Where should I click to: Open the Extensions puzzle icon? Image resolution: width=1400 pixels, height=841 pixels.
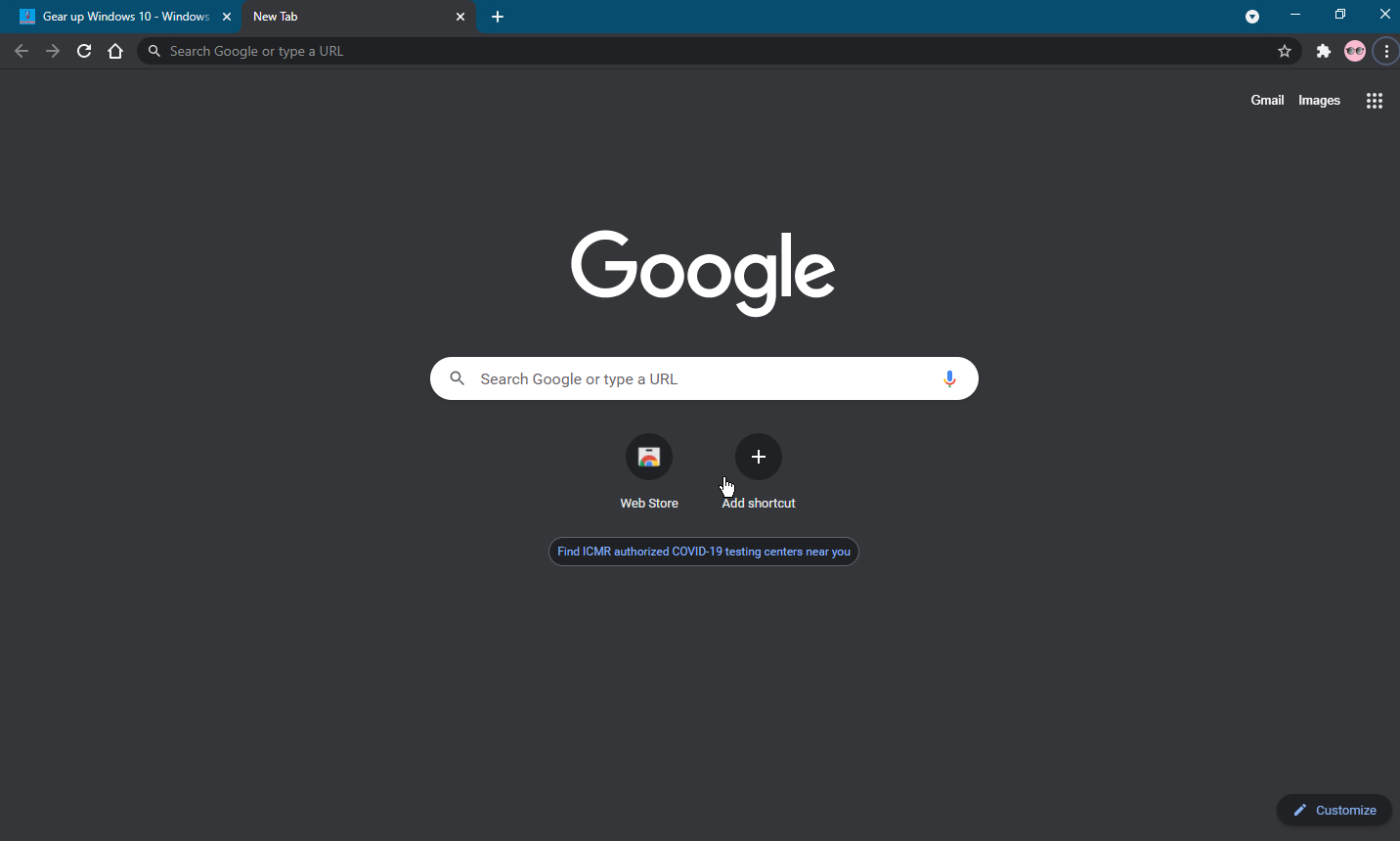pyautogui.click(x=1324, y=51)
